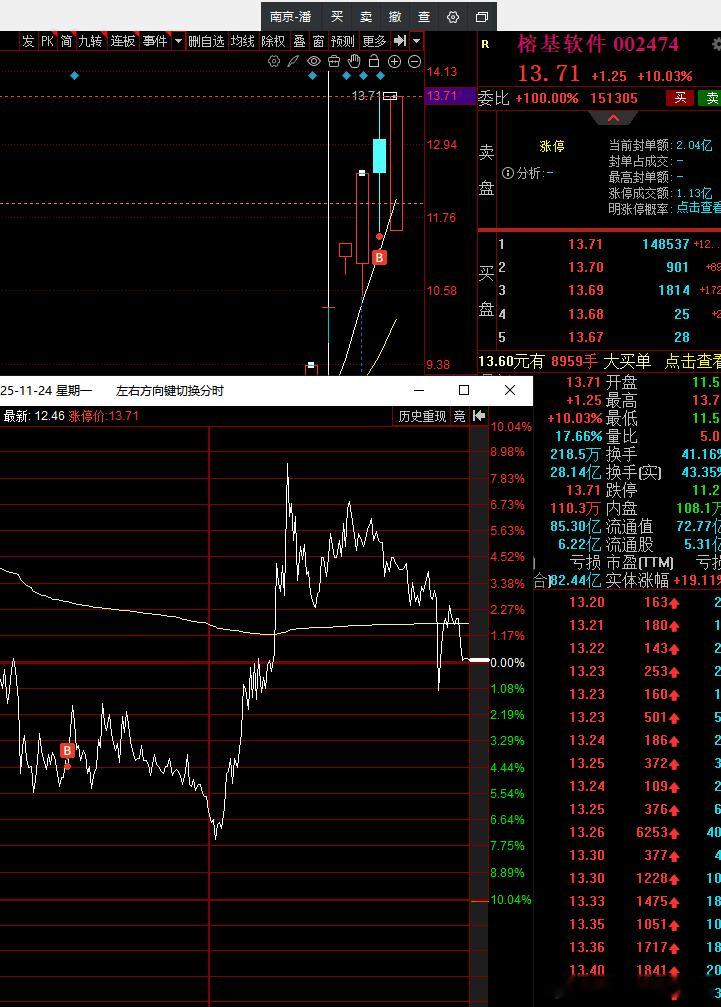Click the 窗 window button
This screenshot has height=1007, width=721.
pyautogui.click(x=318, y=41)
